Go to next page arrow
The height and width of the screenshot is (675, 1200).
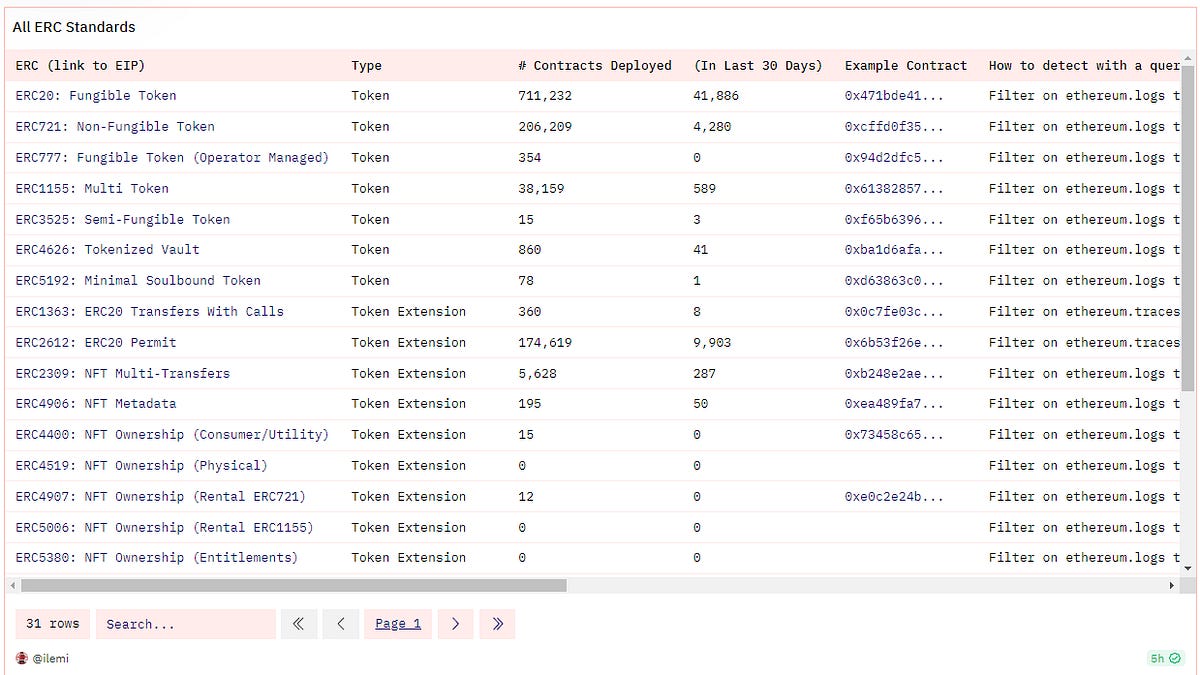point(455,624)
